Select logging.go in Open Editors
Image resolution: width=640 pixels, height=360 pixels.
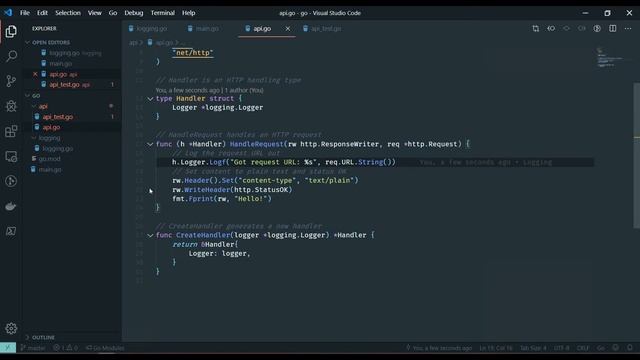pos(72,53)
